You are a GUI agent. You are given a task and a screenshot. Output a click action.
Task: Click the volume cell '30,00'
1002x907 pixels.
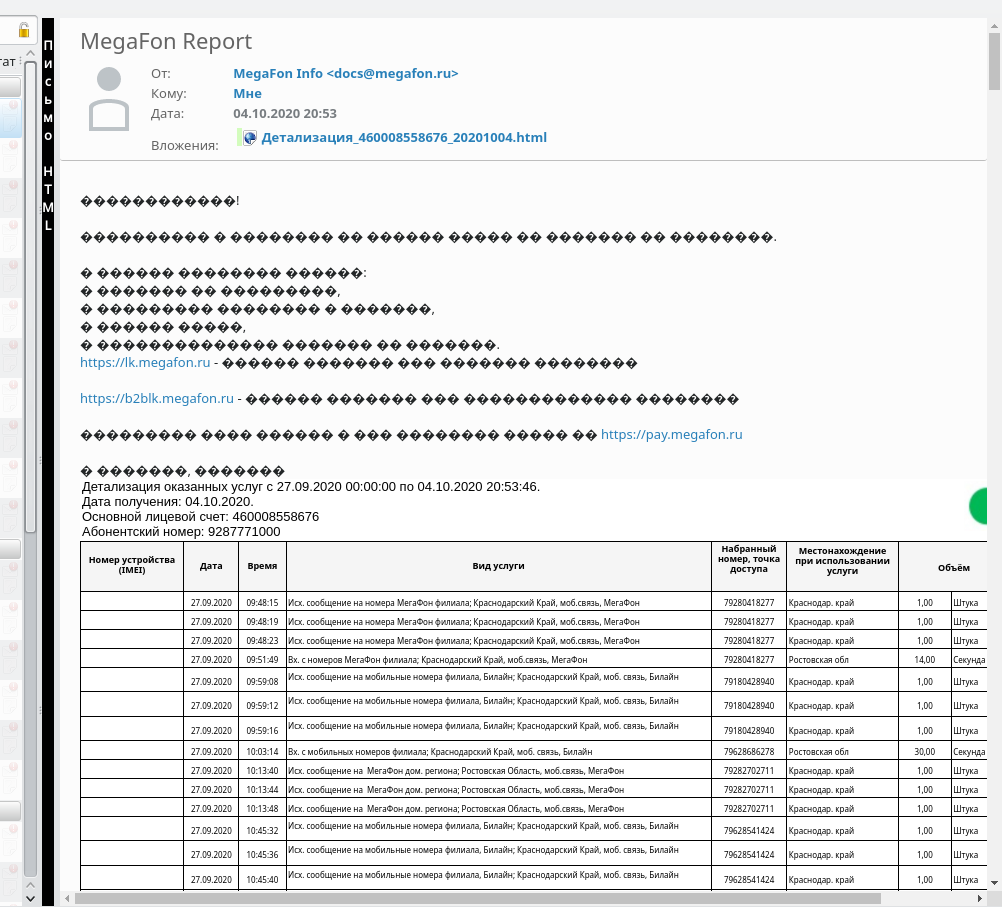[x=925, y=752]
